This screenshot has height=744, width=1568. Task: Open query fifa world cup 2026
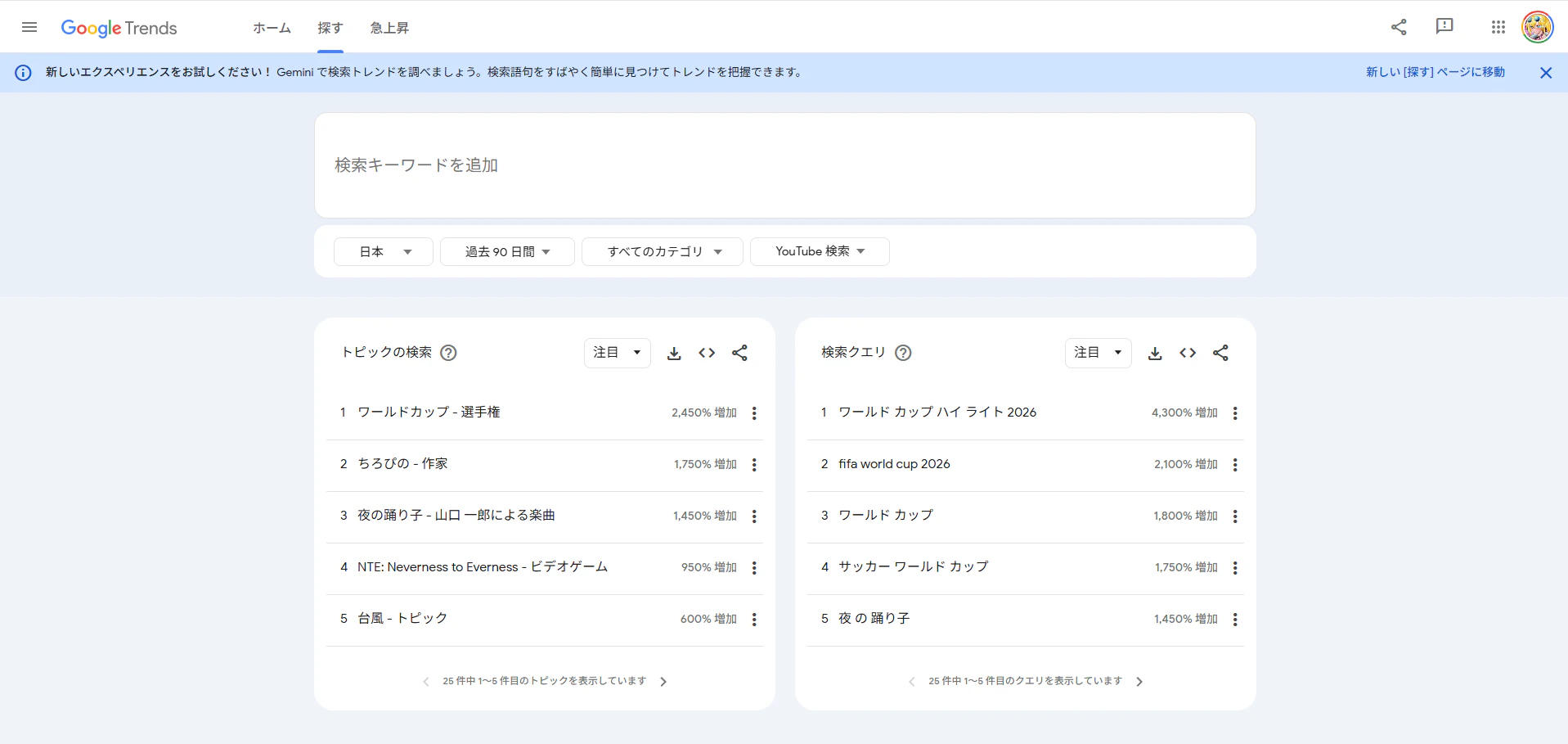[x=894, y=464]
